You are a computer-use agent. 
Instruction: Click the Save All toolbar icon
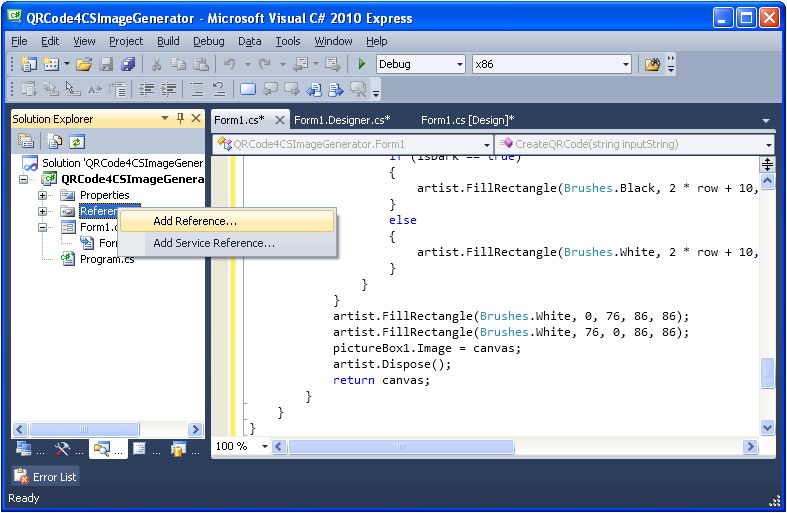click(x=128, y=64)
